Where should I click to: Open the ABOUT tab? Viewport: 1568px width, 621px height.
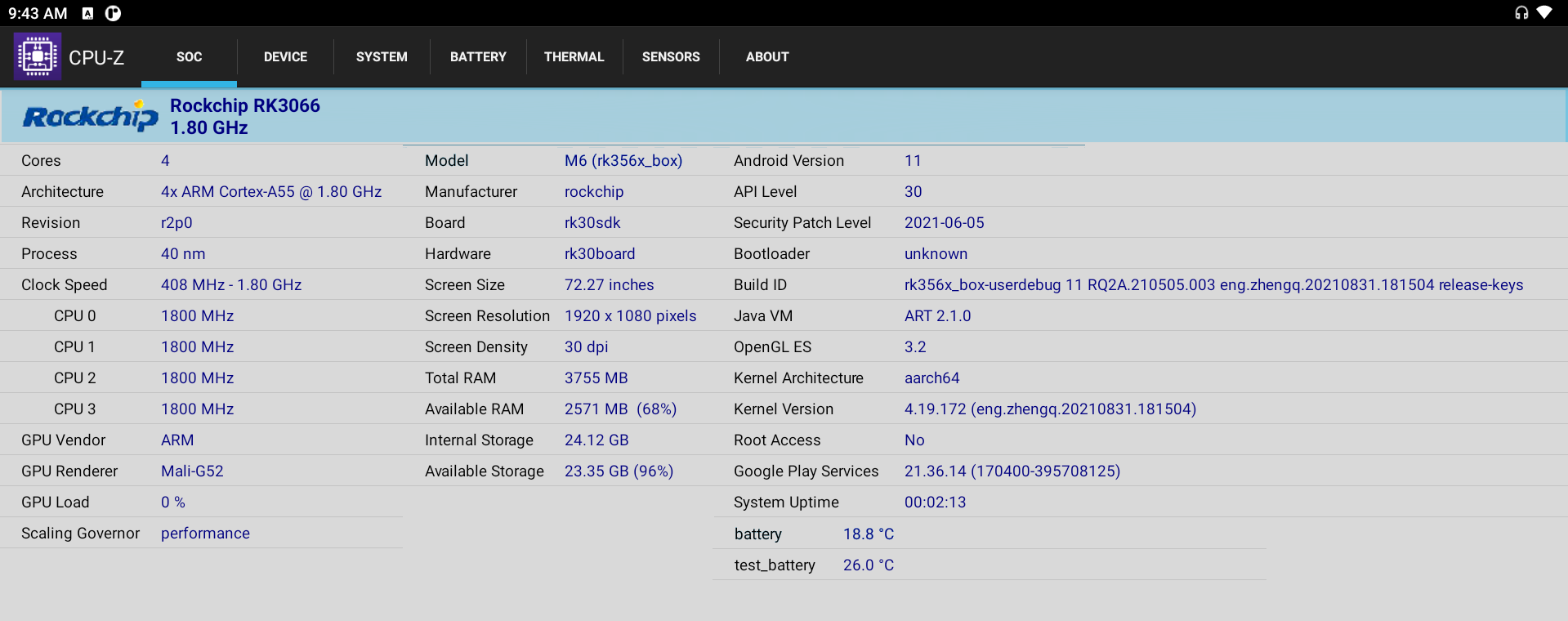tap(767, 57)
